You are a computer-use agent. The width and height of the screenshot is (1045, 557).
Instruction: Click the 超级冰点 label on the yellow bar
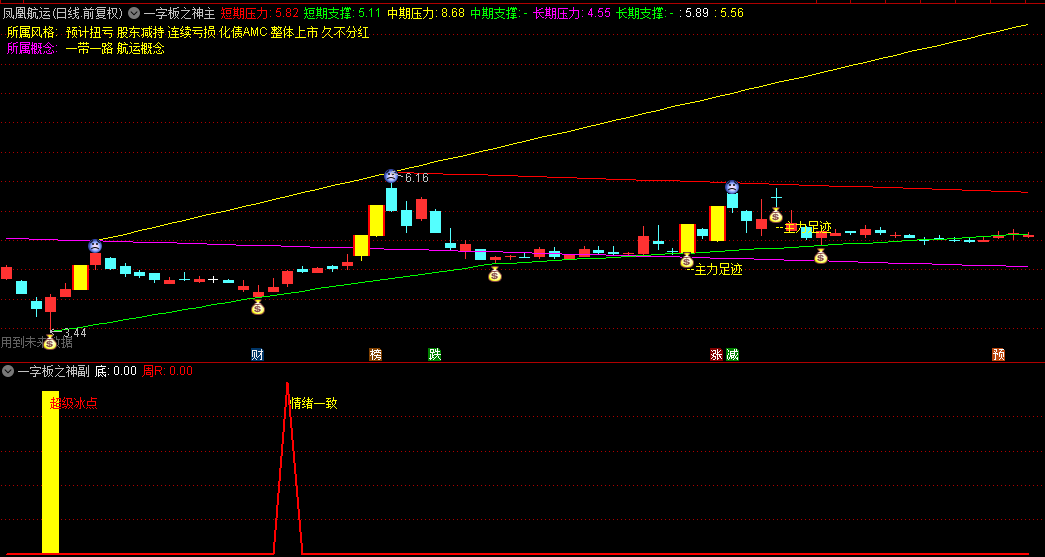click(x=73, y=403)
